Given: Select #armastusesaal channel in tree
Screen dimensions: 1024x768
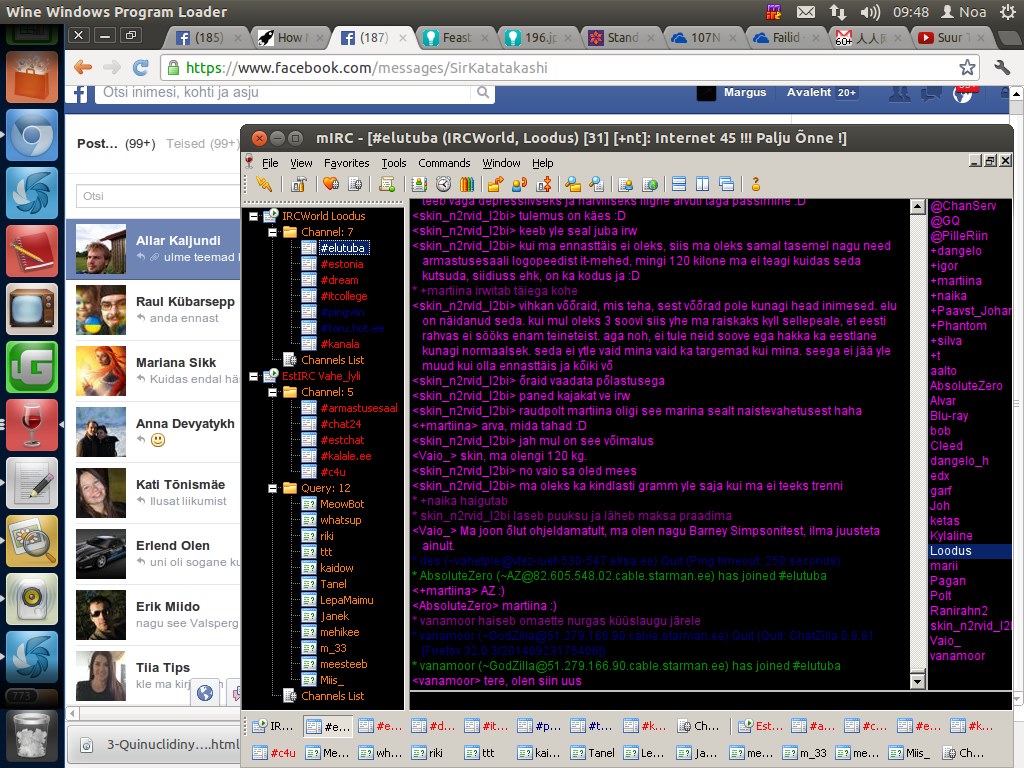Looking at the screenshot, I should coord(359,408).
